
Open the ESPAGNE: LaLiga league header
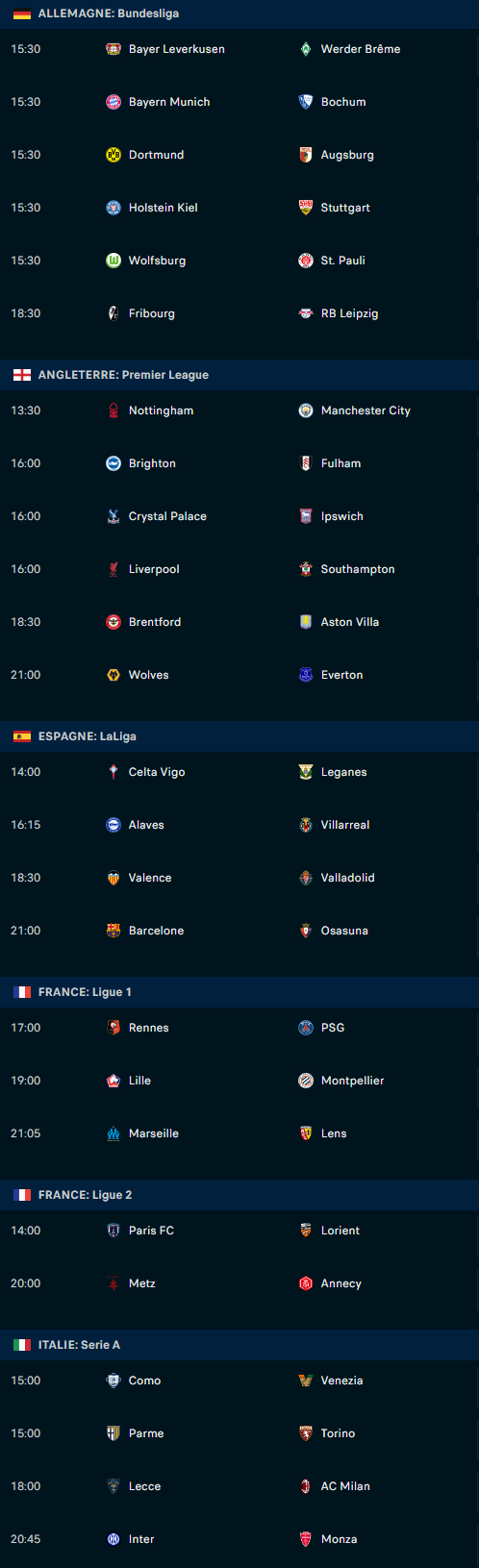239,736
